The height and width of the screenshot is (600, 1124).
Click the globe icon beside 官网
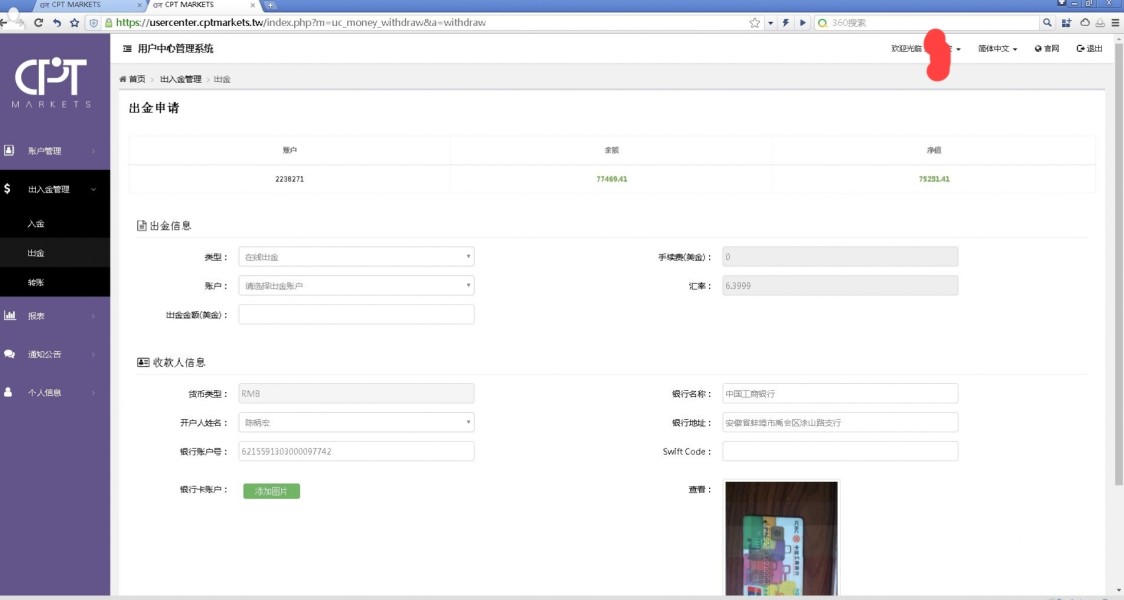pyautogui.click(x=1038, y=49)
